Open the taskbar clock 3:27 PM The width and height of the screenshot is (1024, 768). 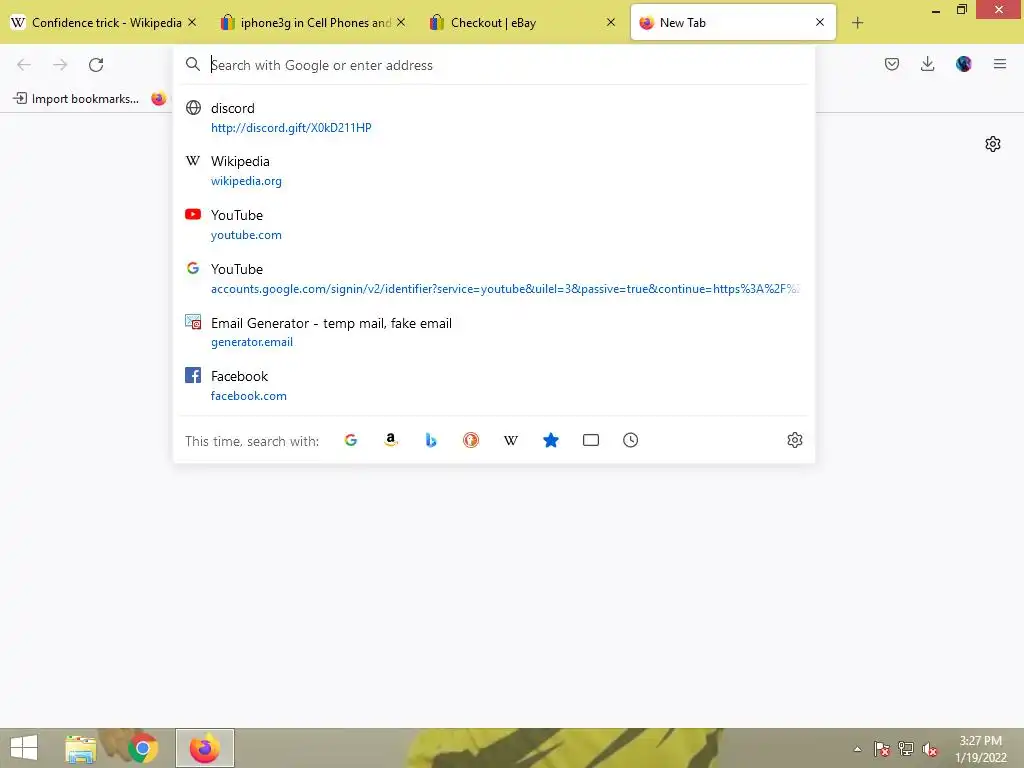click(x=981, y=749)
